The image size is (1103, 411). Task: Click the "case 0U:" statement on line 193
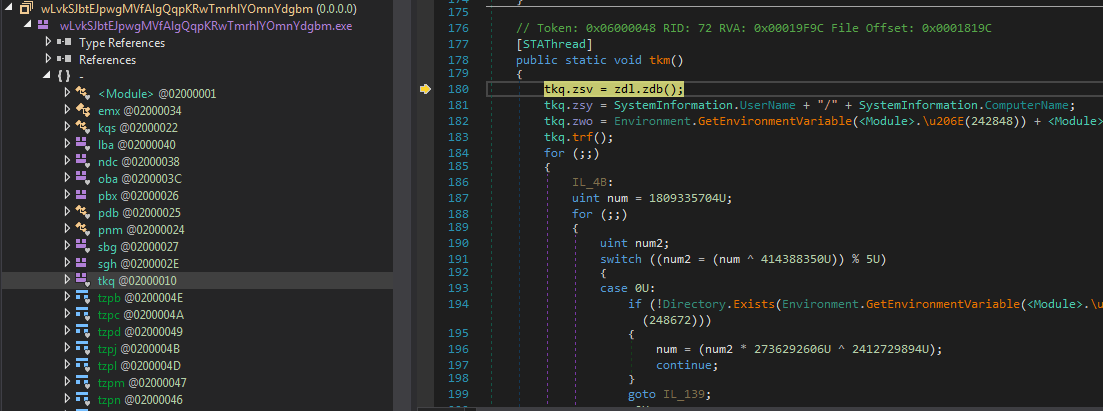click(625, 288)
